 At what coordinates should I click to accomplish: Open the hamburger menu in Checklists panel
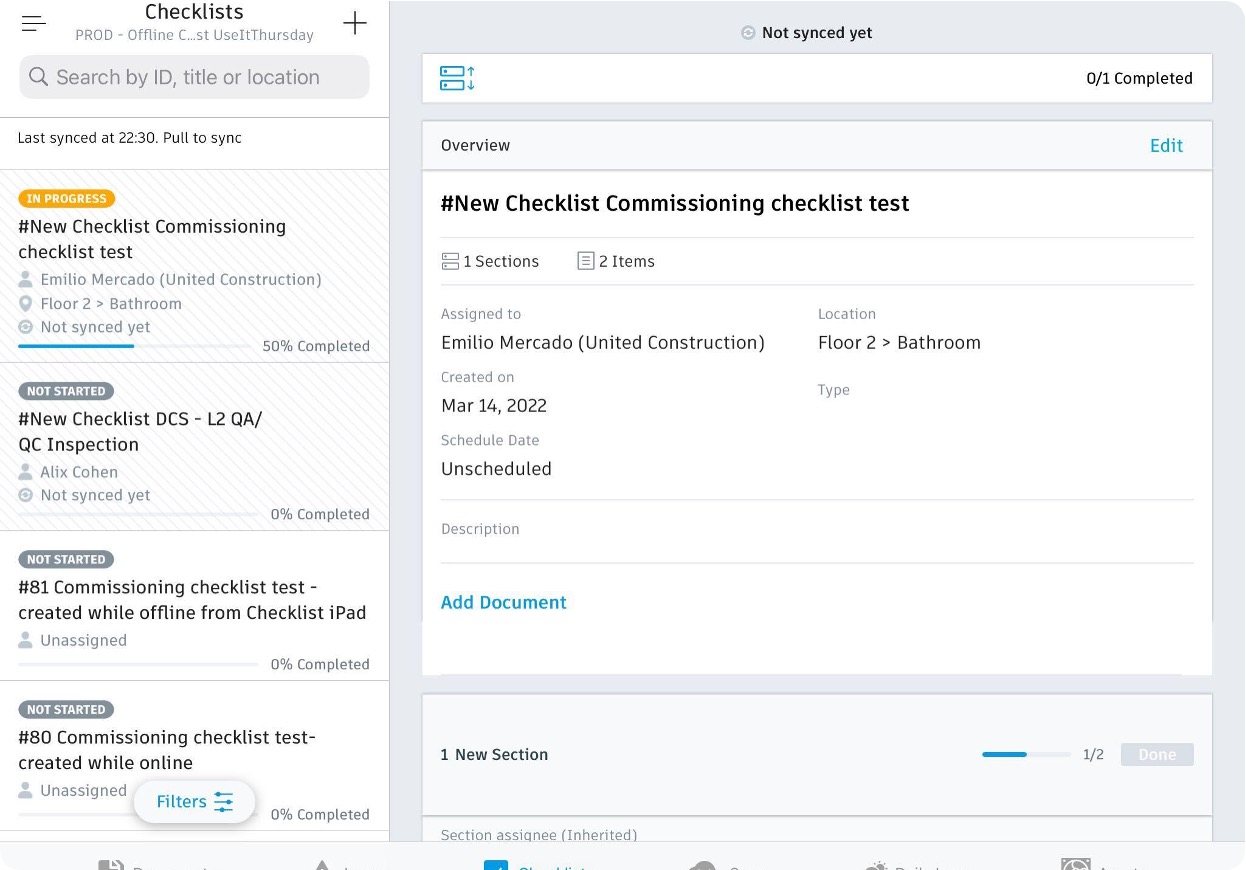coord(33,24)
